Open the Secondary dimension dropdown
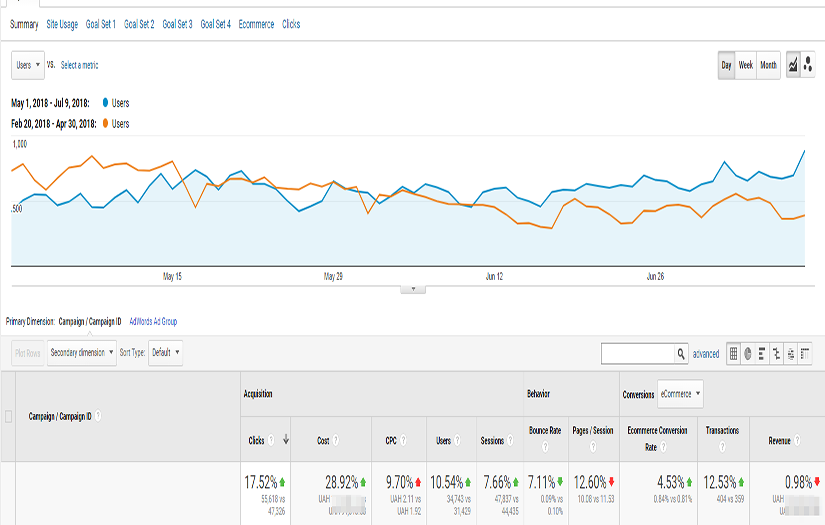Image resolution: width=825 pixels, height=525 pixels. [x=81, y=353]
